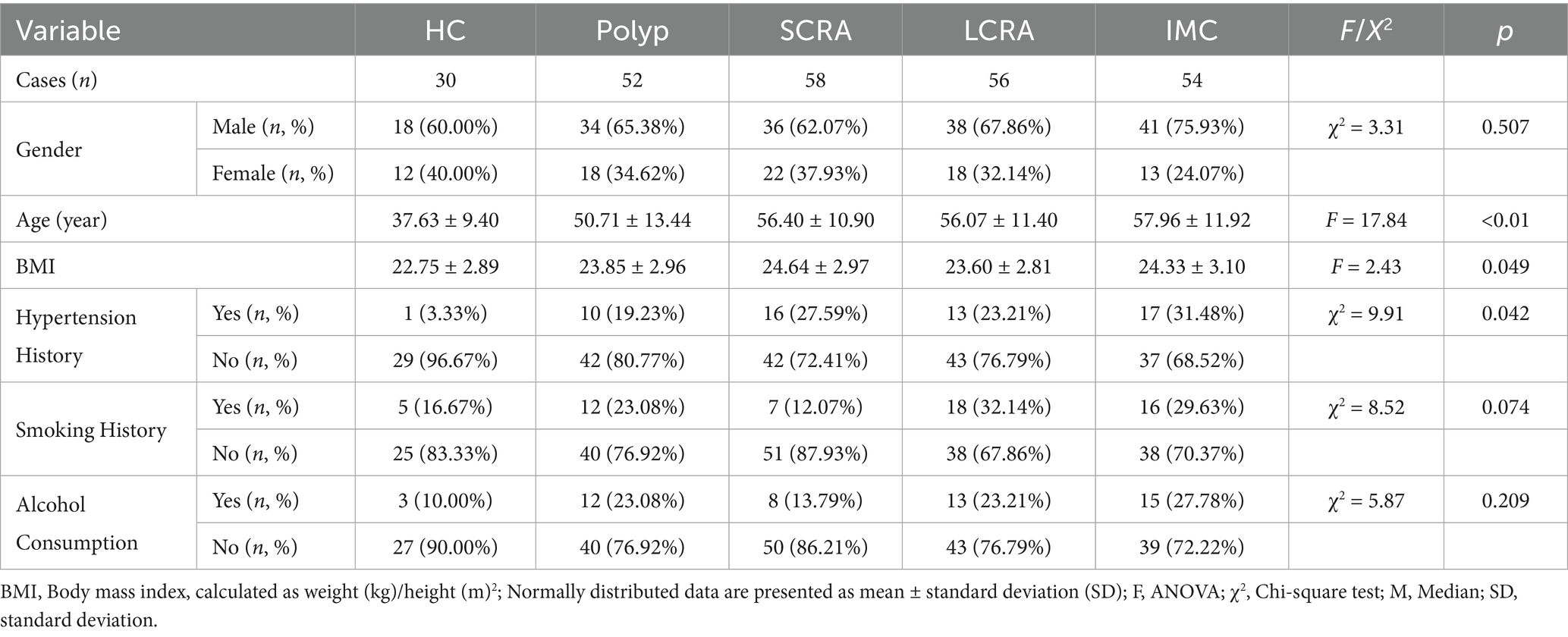Screen dimensions: 1568x637
Task: Select the Hypertension History row label
Action: coord(76,336)
